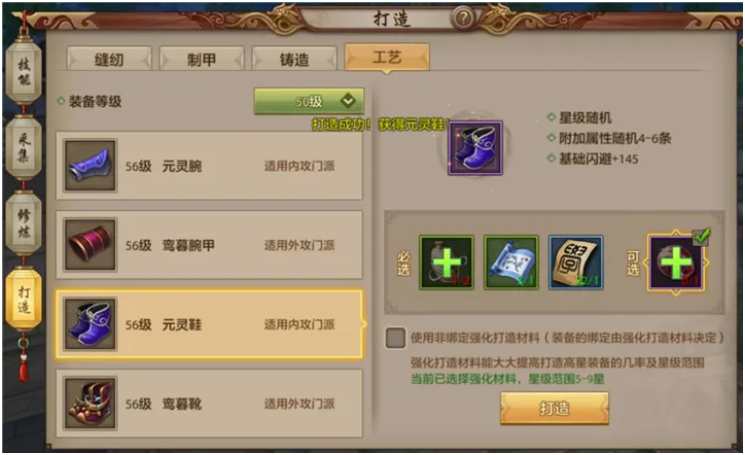Viewport: 745px width, 455px height.
Task: Open the question mark help icon
Action: (463, 19)
